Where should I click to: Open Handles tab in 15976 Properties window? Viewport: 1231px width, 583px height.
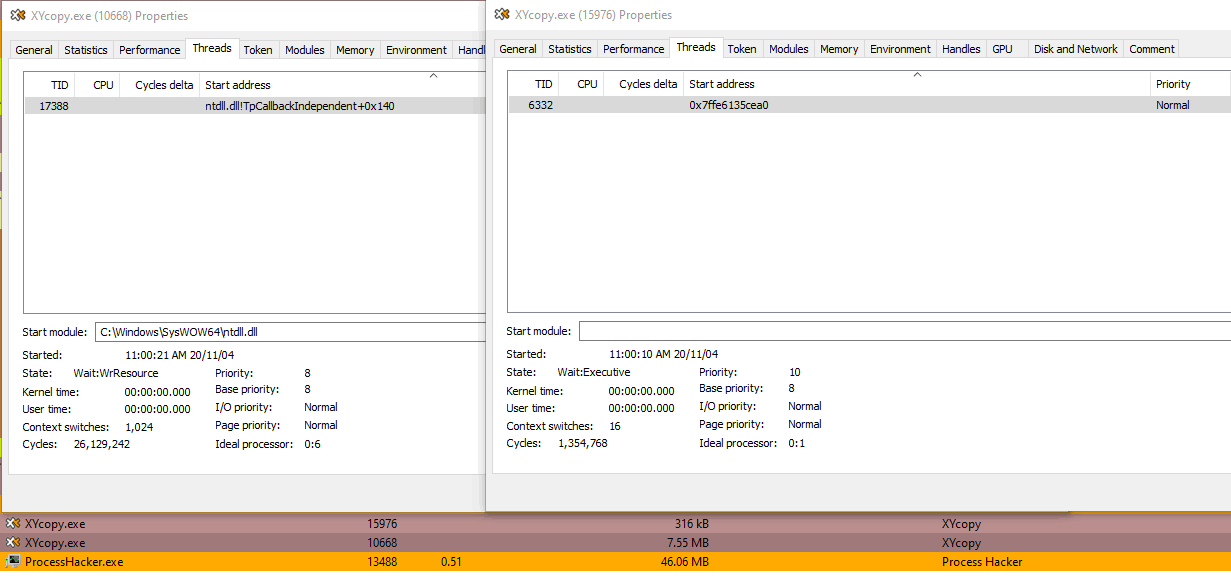pyautogui.click(x=961, y=49)
